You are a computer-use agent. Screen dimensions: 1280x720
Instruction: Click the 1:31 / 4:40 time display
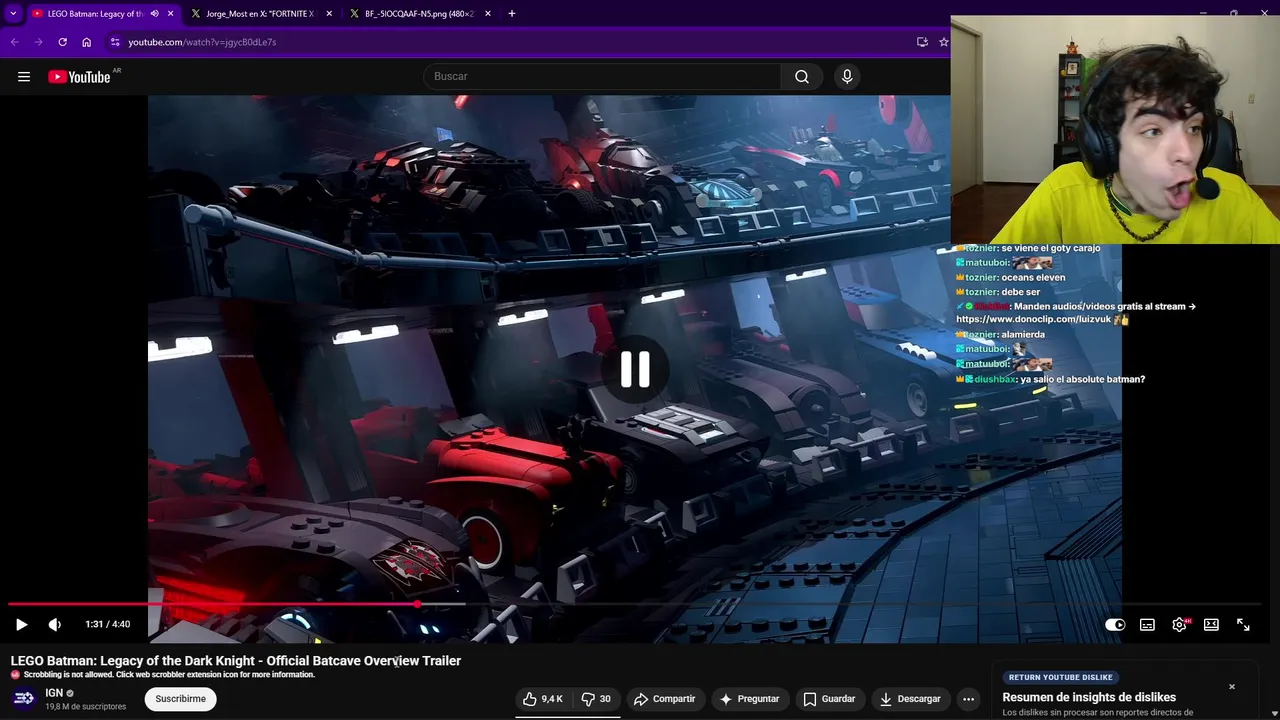point(107,624)
